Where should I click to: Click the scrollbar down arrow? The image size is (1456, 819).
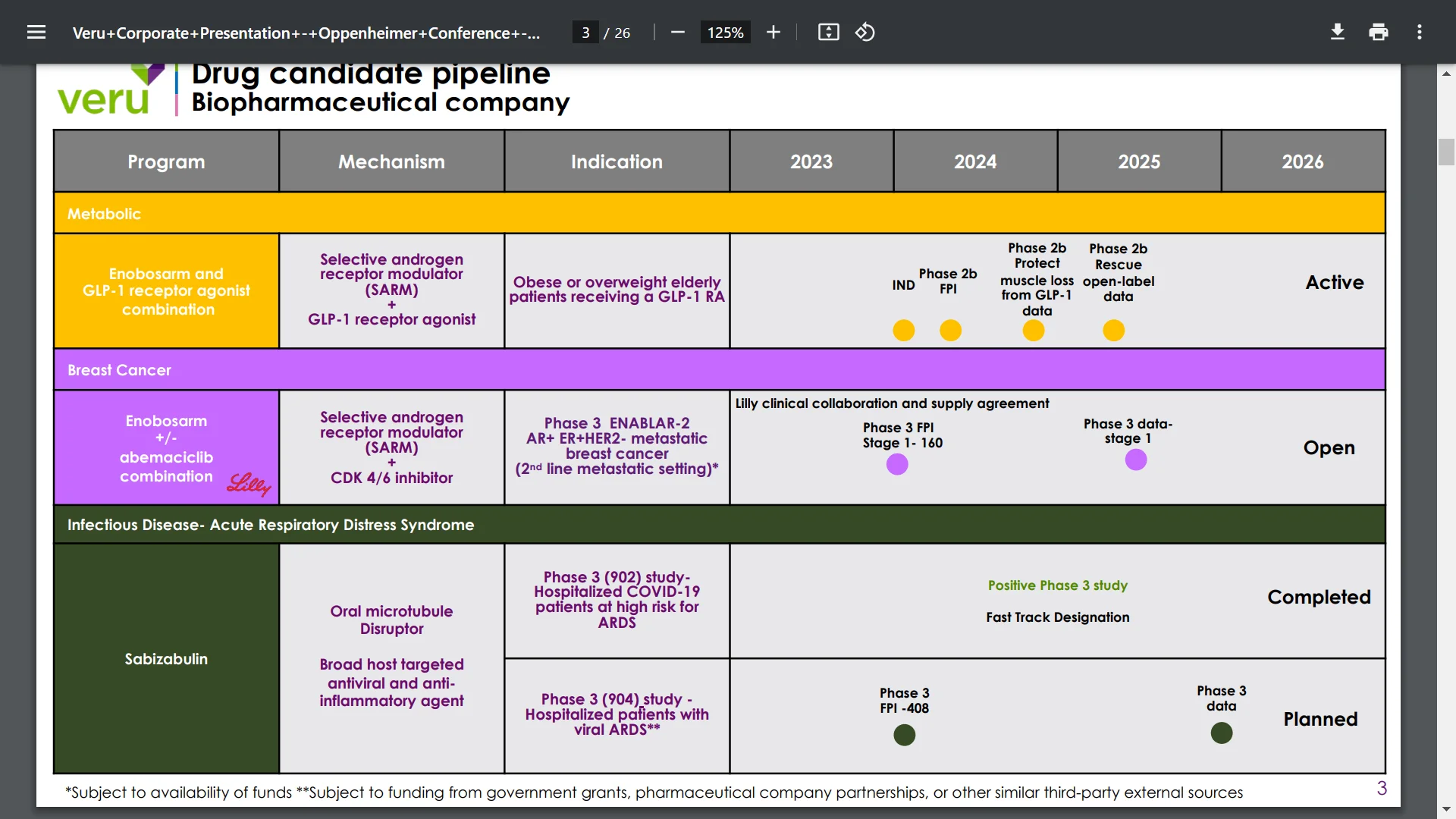click(1446, 809)
